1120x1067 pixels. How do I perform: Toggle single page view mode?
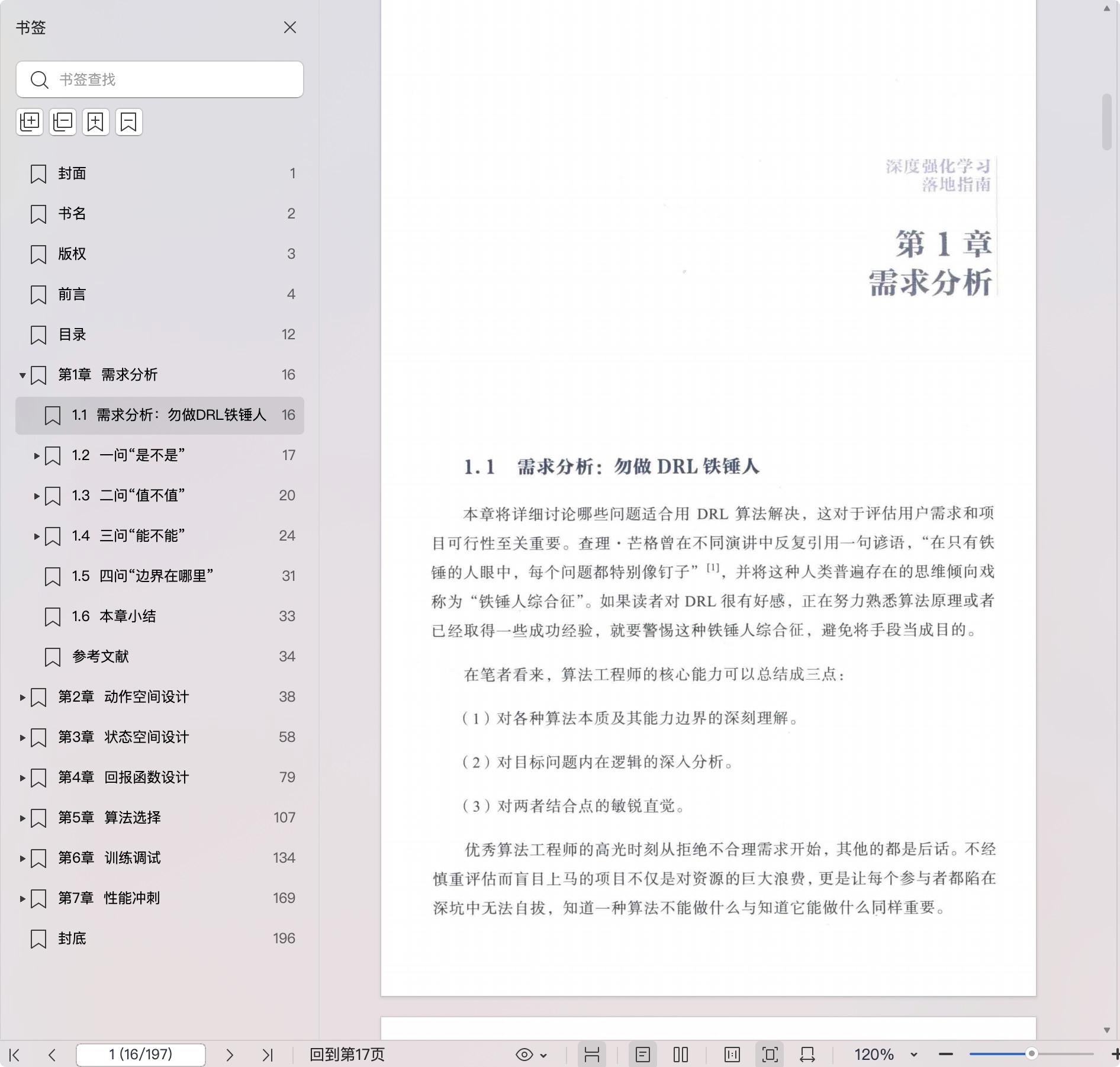point(643,1055)
